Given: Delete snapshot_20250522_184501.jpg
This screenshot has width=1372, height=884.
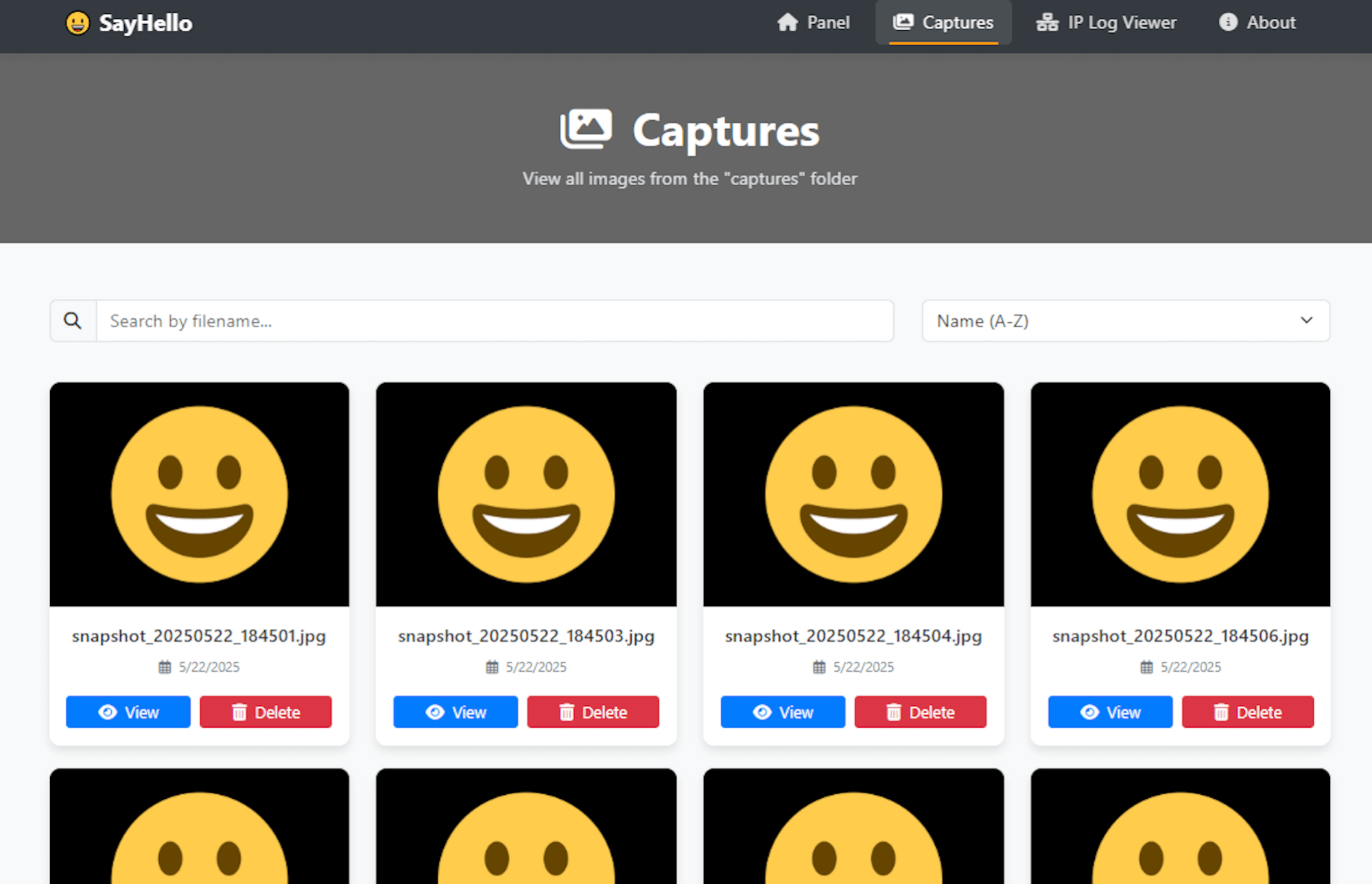Looking at the screenshot, I should tap(265, 712).
